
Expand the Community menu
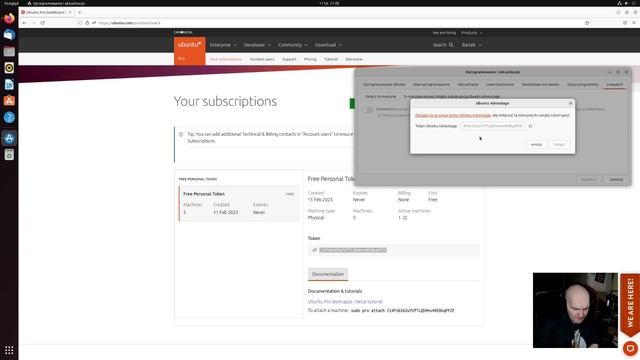(x=293, y=45)
